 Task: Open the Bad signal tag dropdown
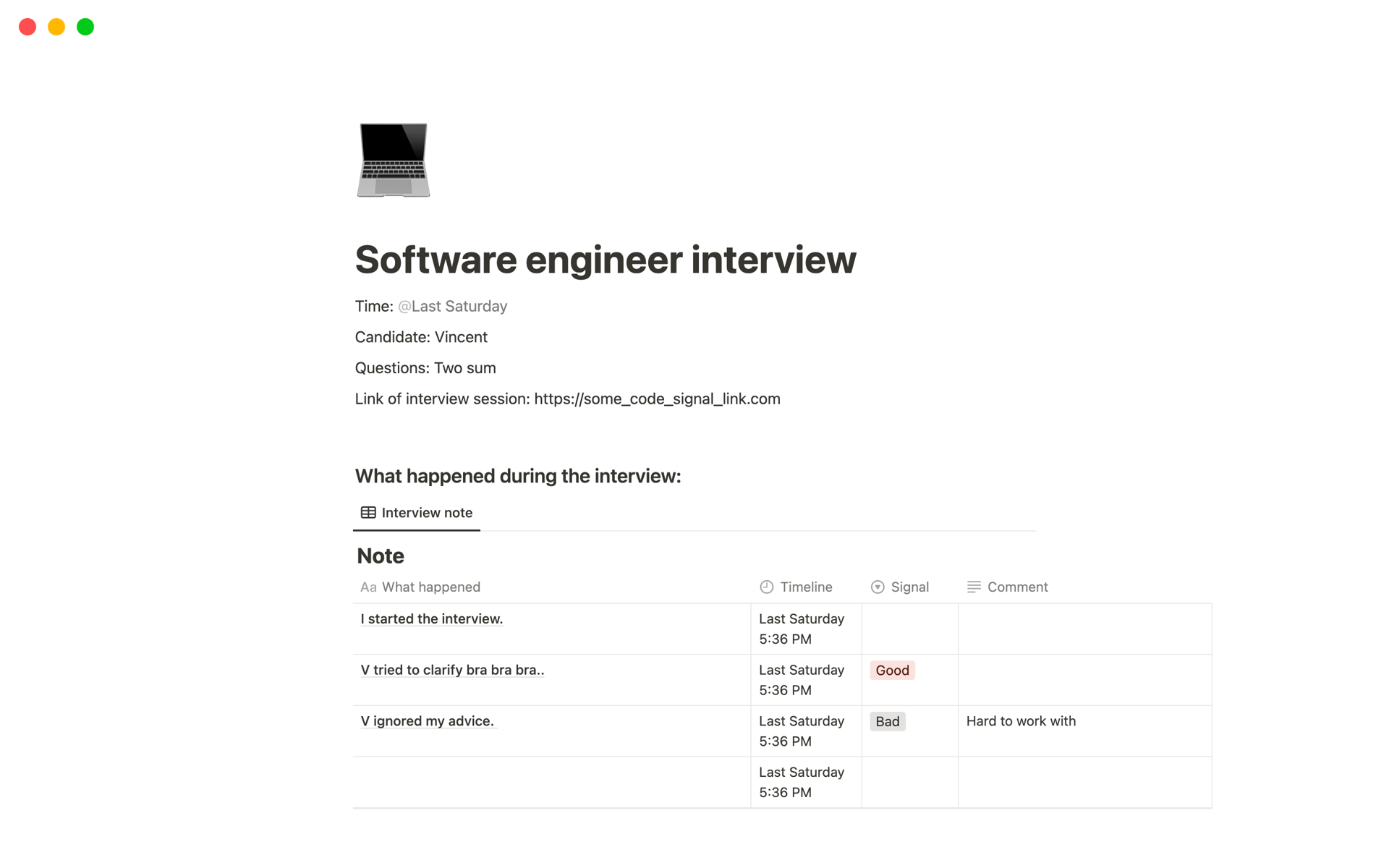click(x=887, y=722)
